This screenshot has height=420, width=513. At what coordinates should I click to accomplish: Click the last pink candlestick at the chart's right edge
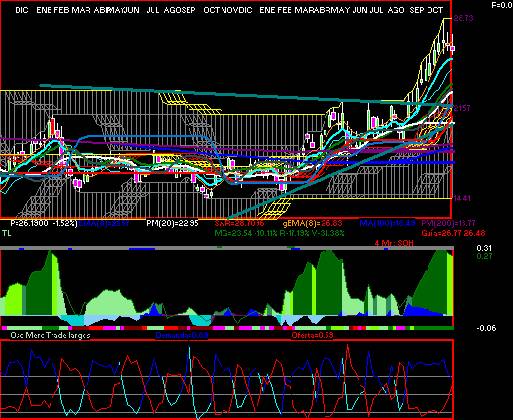[453, 49]
